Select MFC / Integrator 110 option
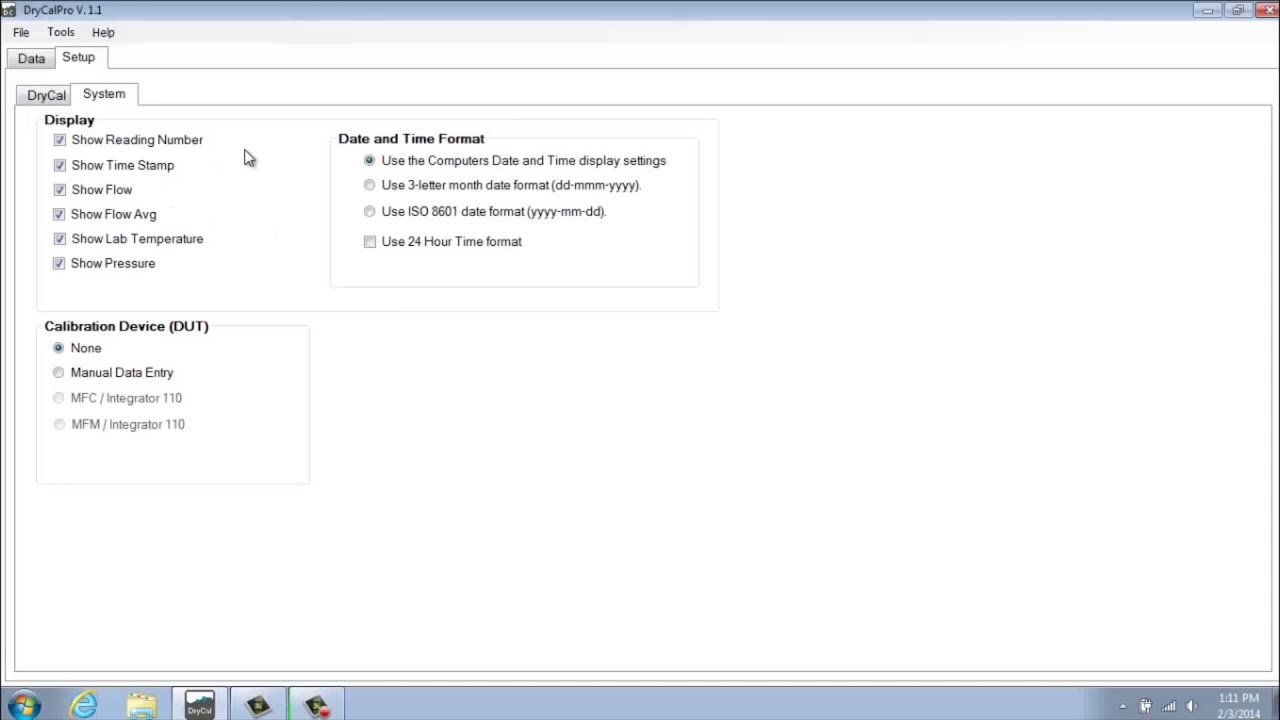 59,398
